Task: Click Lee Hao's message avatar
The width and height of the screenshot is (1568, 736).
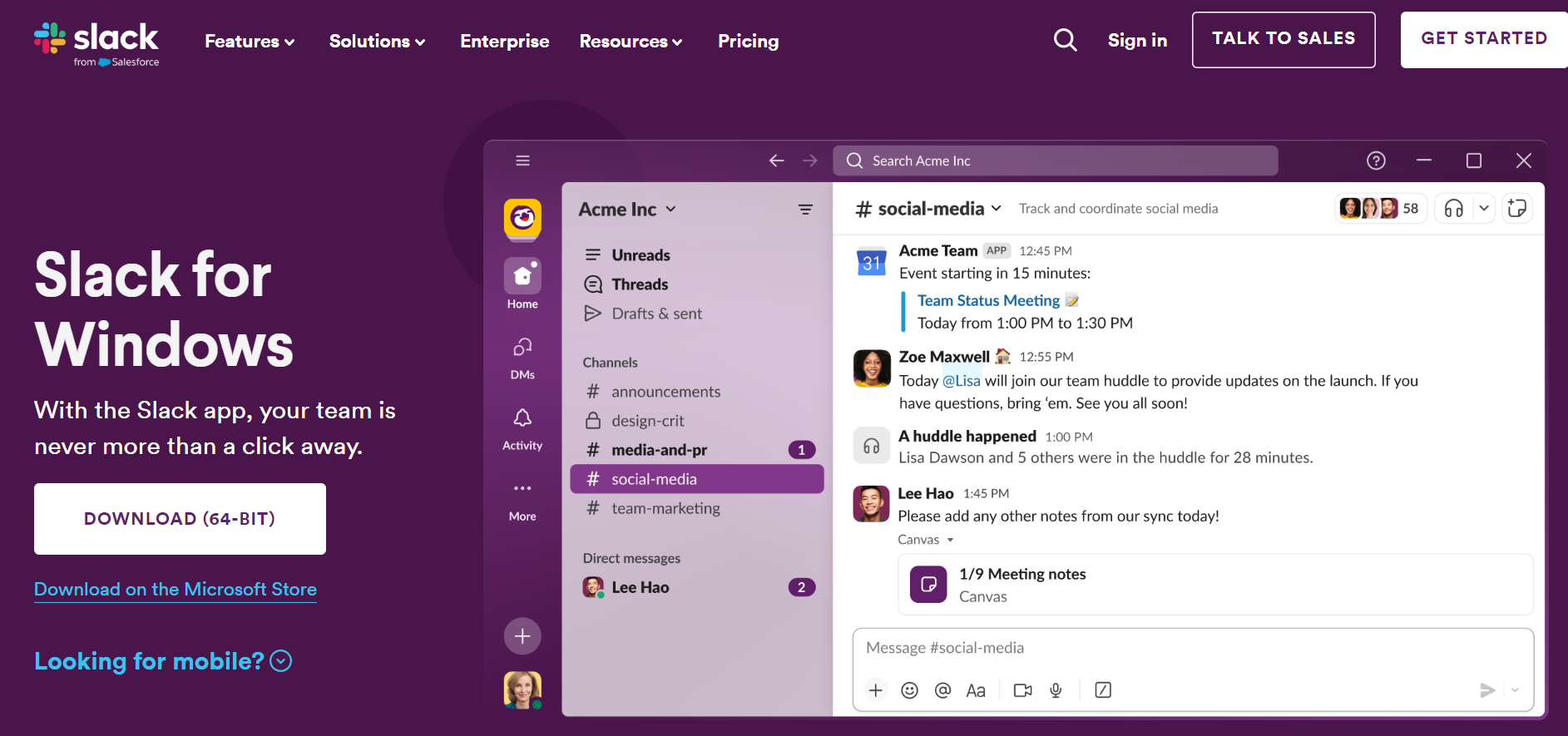Action: [871, 504]
